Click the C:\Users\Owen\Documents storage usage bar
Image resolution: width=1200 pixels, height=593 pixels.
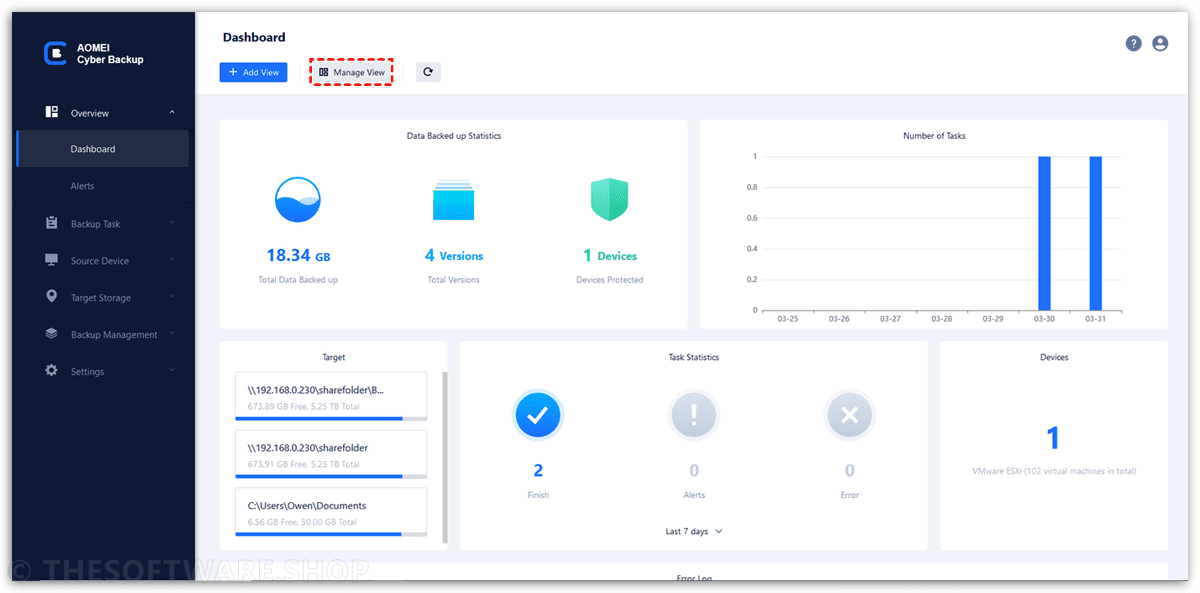[331, 534]
